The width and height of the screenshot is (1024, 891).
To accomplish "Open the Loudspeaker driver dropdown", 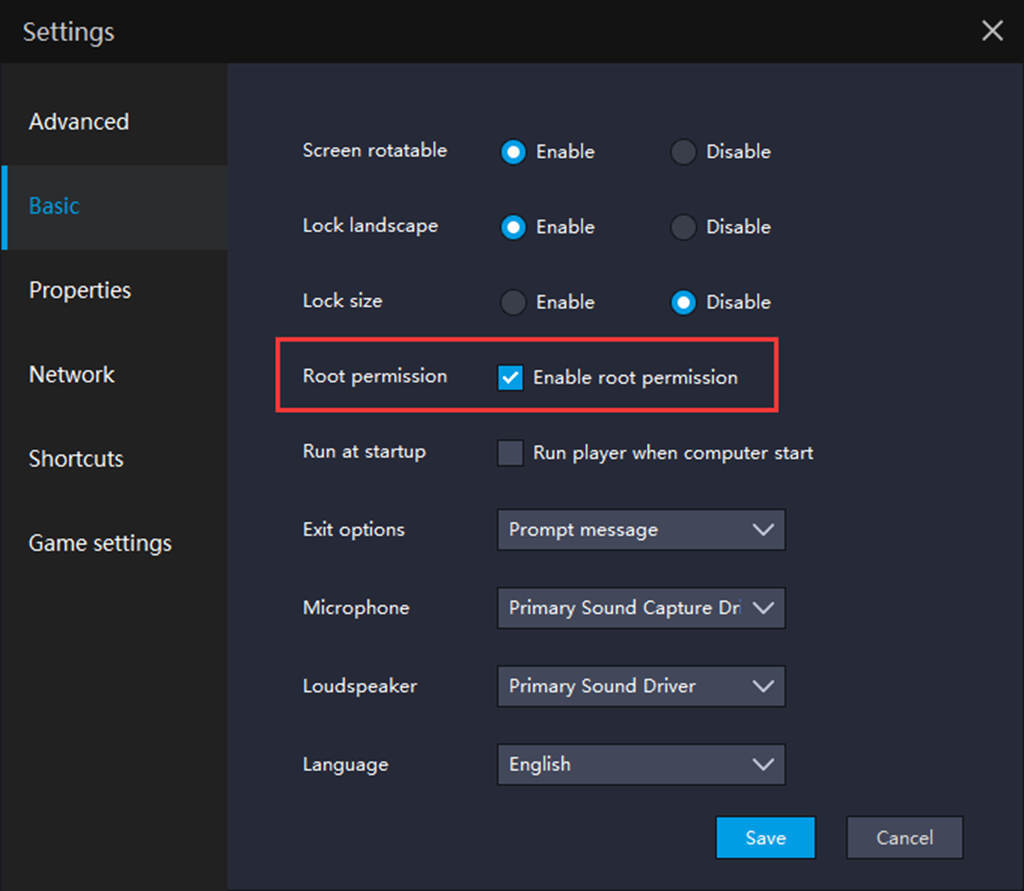I will pyautogui.click(x=641, y=686).
